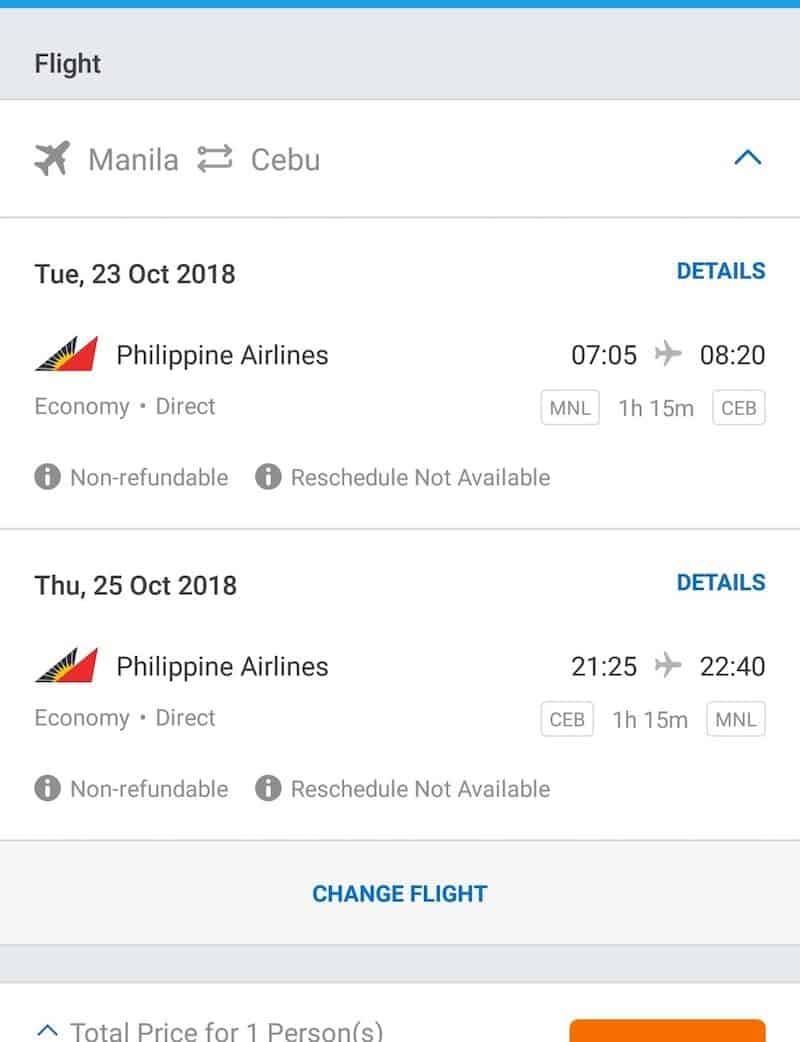
Task: Click the airplane icon beside Manila
Action: [x=52, y=159]
